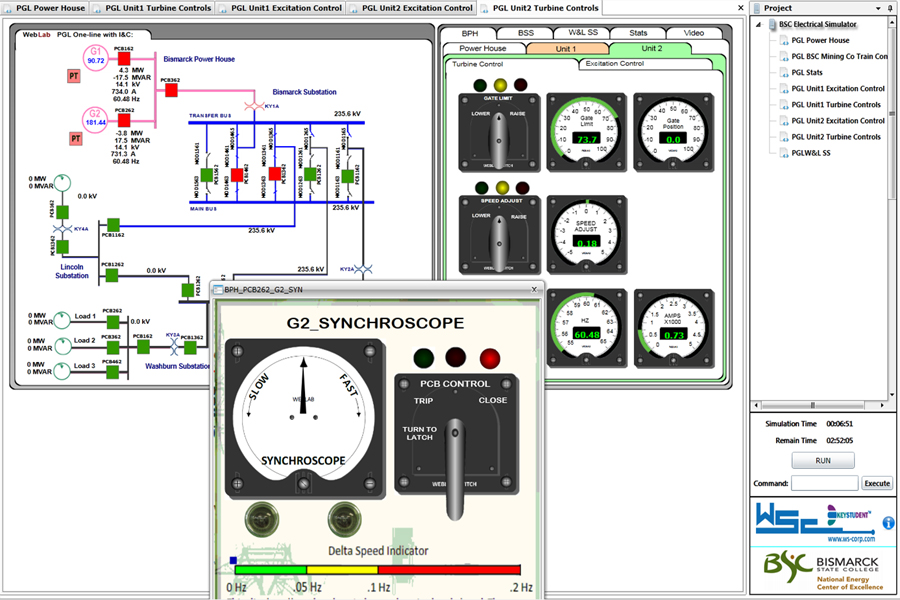Click the bright red lamp above PCB Control
This screenshot has height=600, width=900.
pos(490,358)
